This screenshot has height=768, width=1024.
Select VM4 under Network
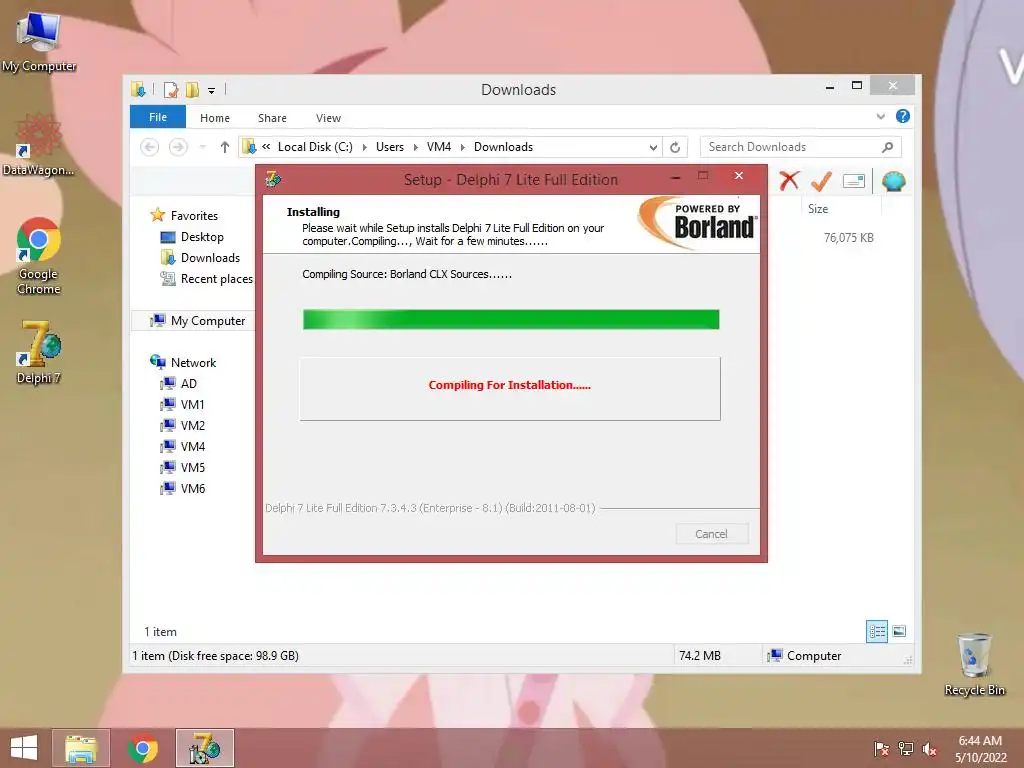pyautogui.click(x=192, y=446)
